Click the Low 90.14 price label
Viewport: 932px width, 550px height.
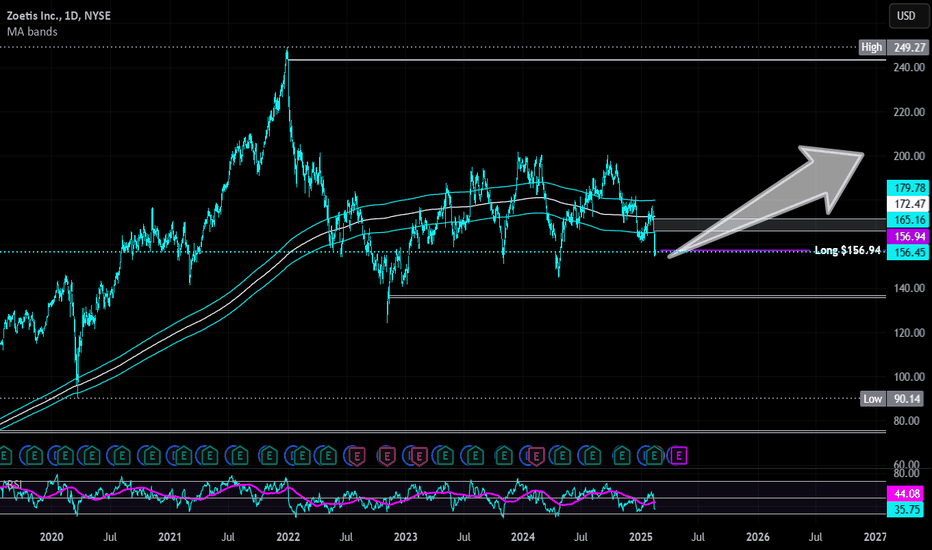[x=893, y=398]
